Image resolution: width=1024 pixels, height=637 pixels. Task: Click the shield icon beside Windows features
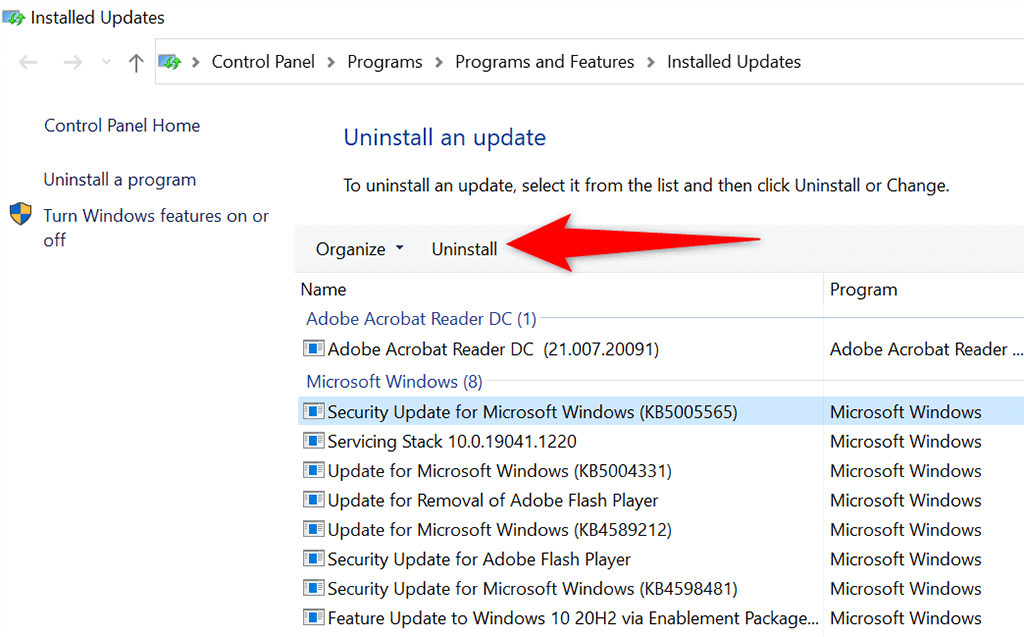[21, 215]
